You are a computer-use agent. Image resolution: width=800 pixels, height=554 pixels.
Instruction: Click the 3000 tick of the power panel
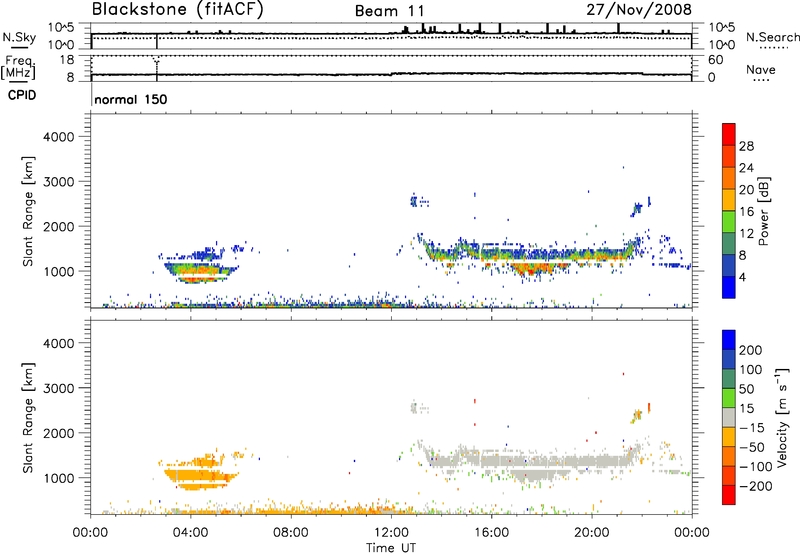pyautogui.click(x=59, y=182)
